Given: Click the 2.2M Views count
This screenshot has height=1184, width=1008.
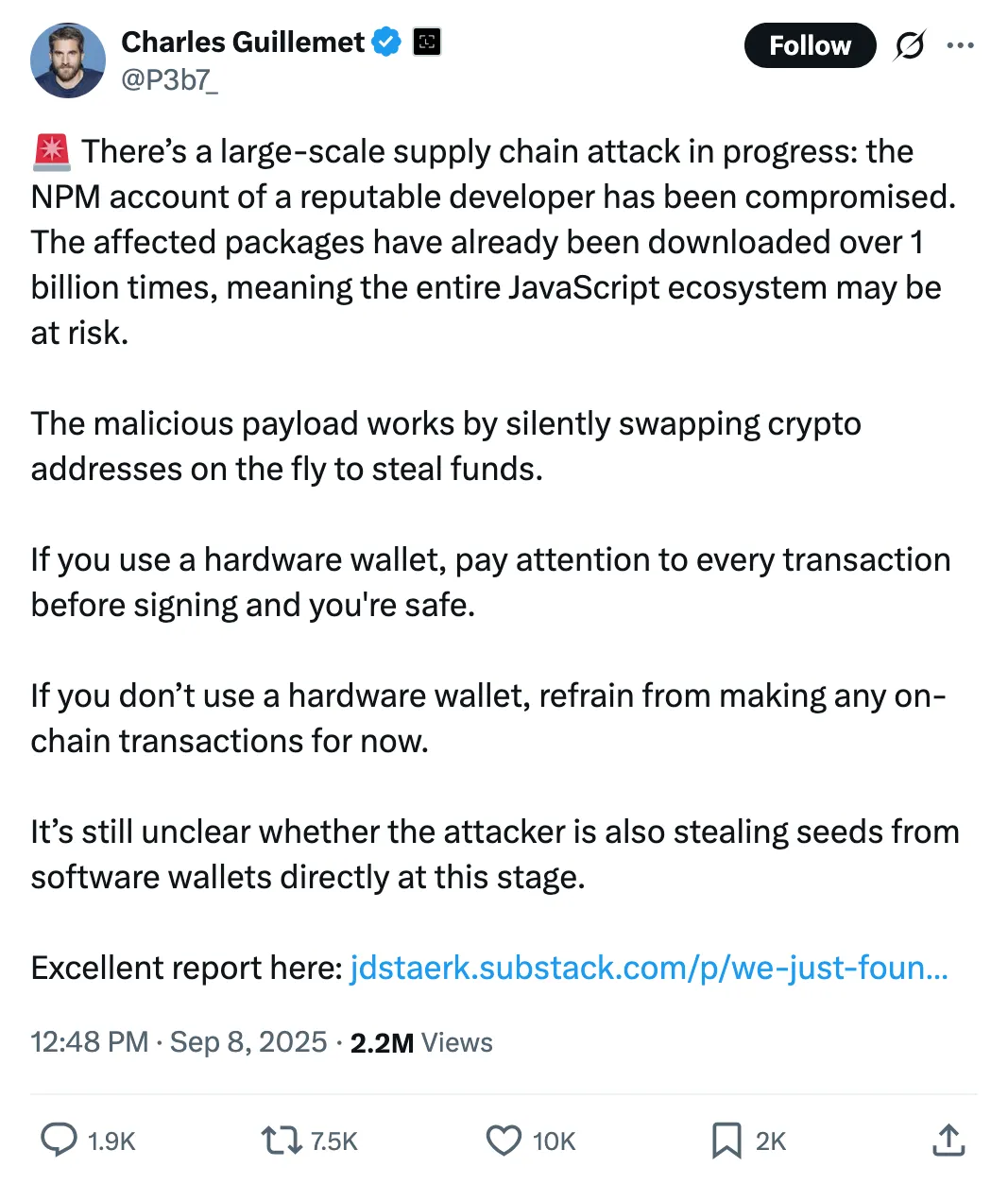Looking at the screenshot, I should [421, 1043].
